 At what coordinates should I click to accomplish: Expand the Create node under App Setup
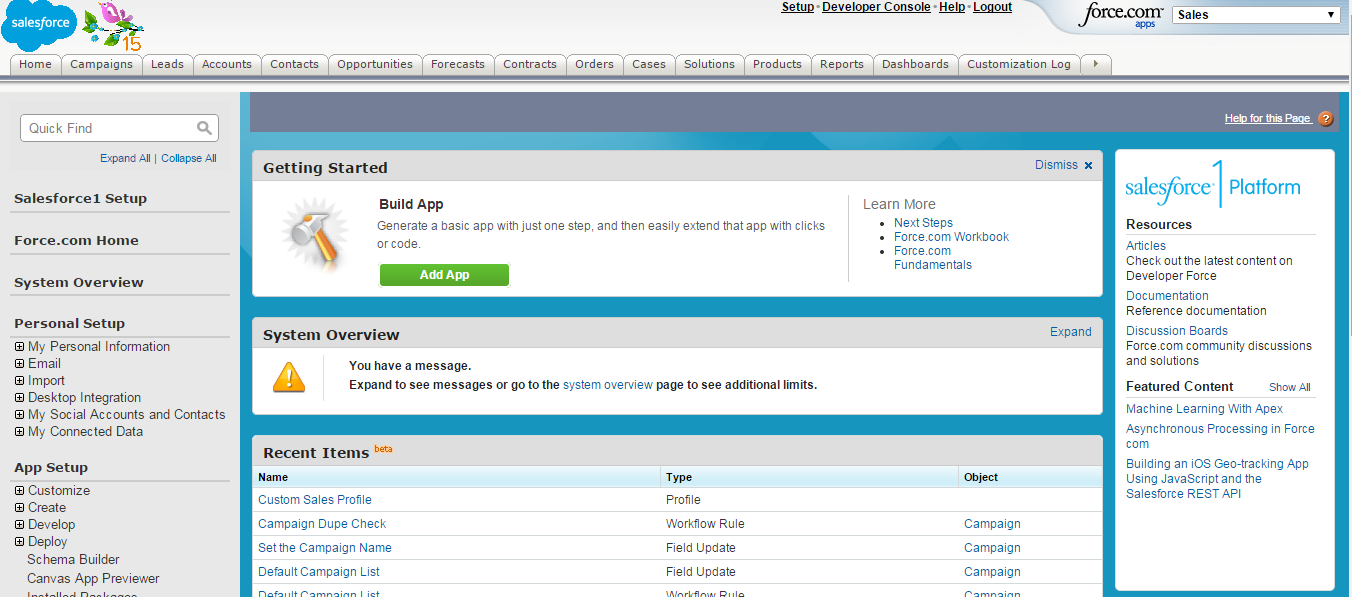19,508
